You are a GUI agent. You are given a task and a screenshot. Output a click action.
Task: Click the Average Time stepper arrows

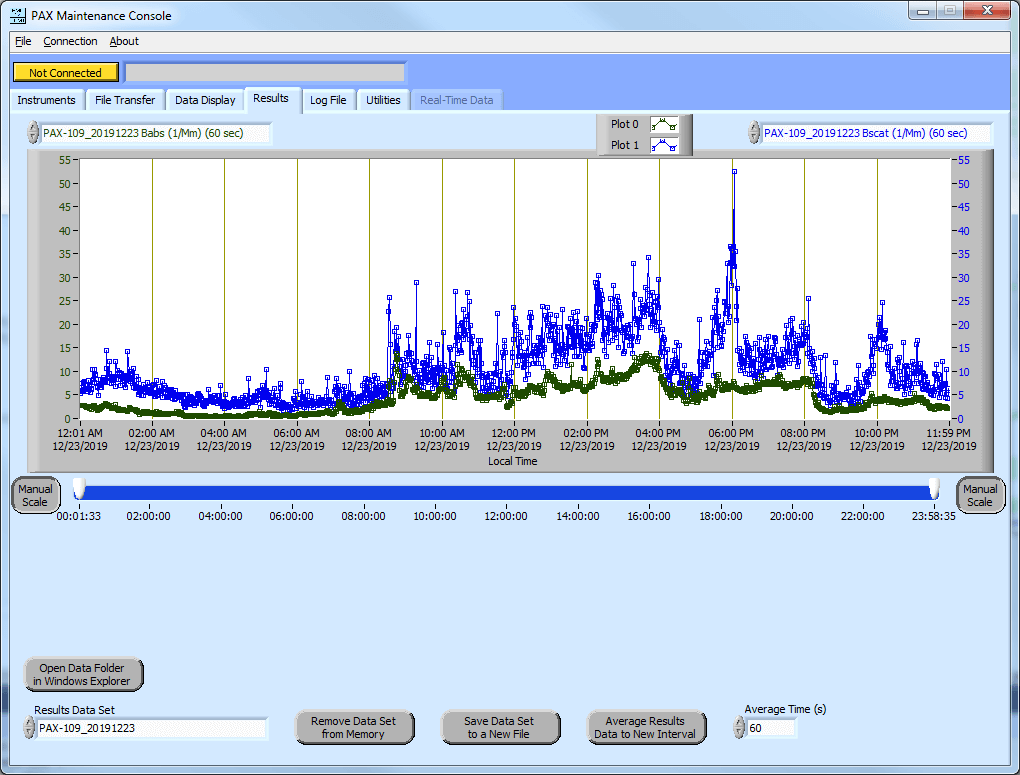(x=740, y=728)
